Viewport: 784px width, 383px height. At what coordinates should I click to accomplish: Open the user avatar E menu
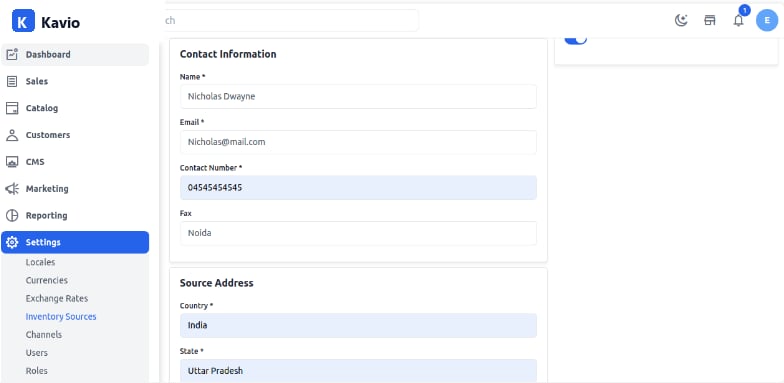click(767, 20)
